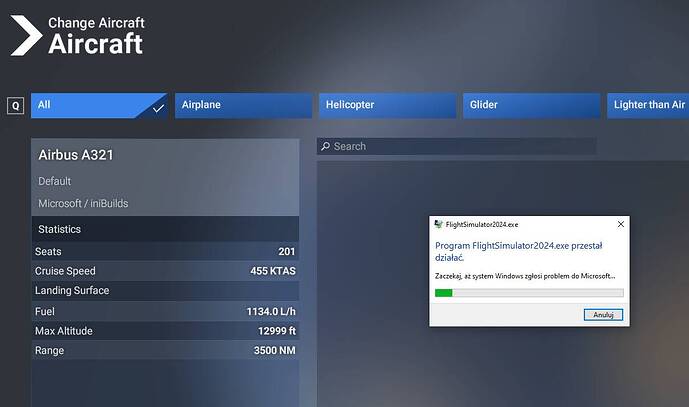Select the Landing Surface row
689x407 pixels.
coord(165,291)
